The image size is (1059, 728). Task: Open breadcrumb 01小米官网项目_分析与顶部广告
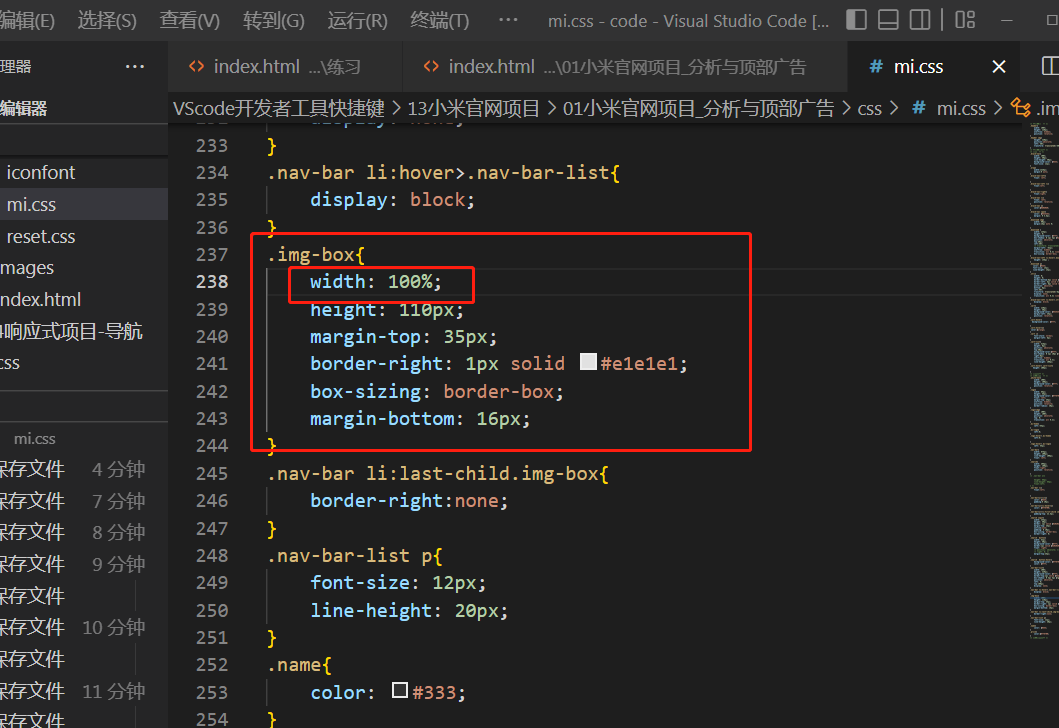(x=698, y=108)
